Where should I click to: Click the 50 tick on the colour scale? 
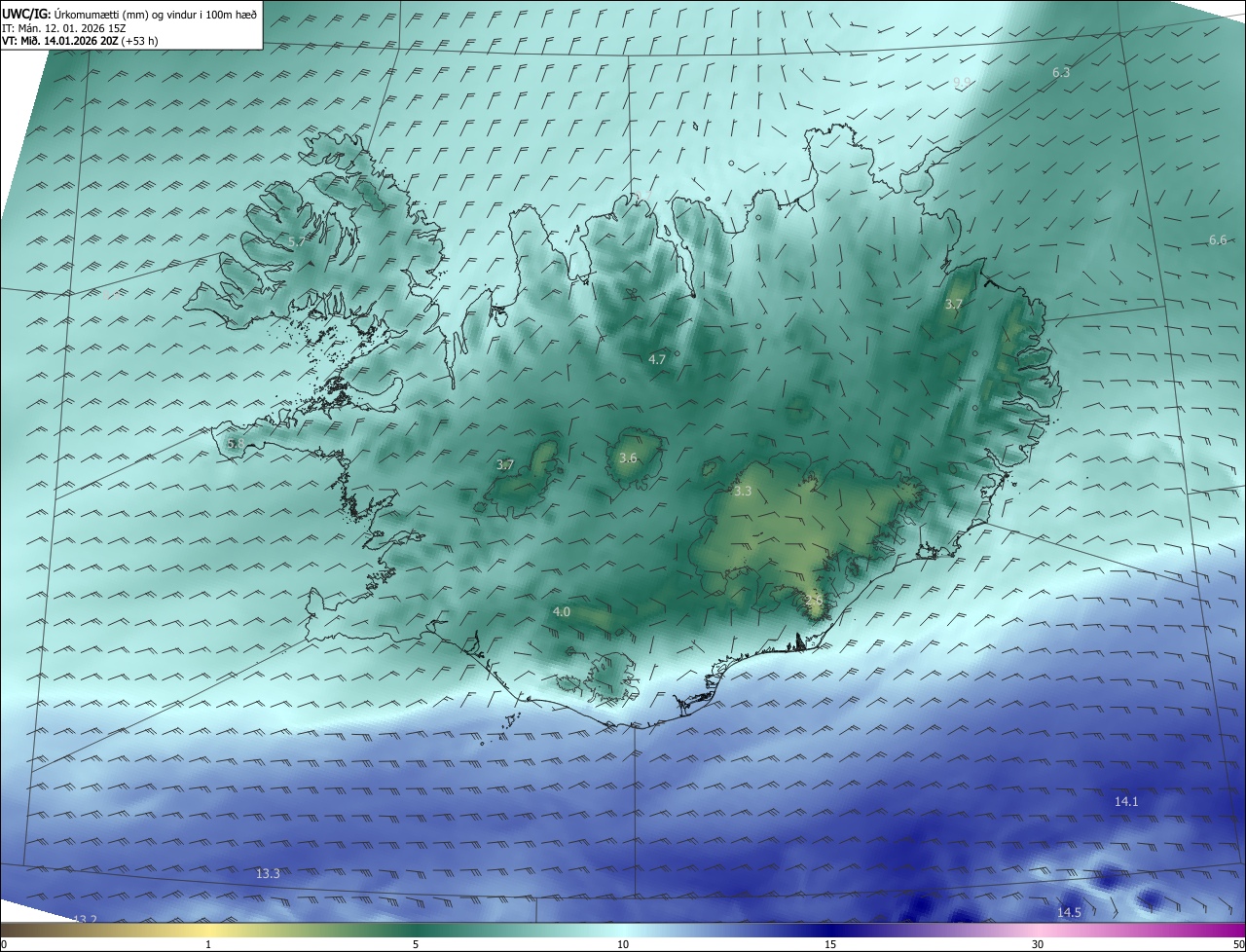coord(1238,944)
